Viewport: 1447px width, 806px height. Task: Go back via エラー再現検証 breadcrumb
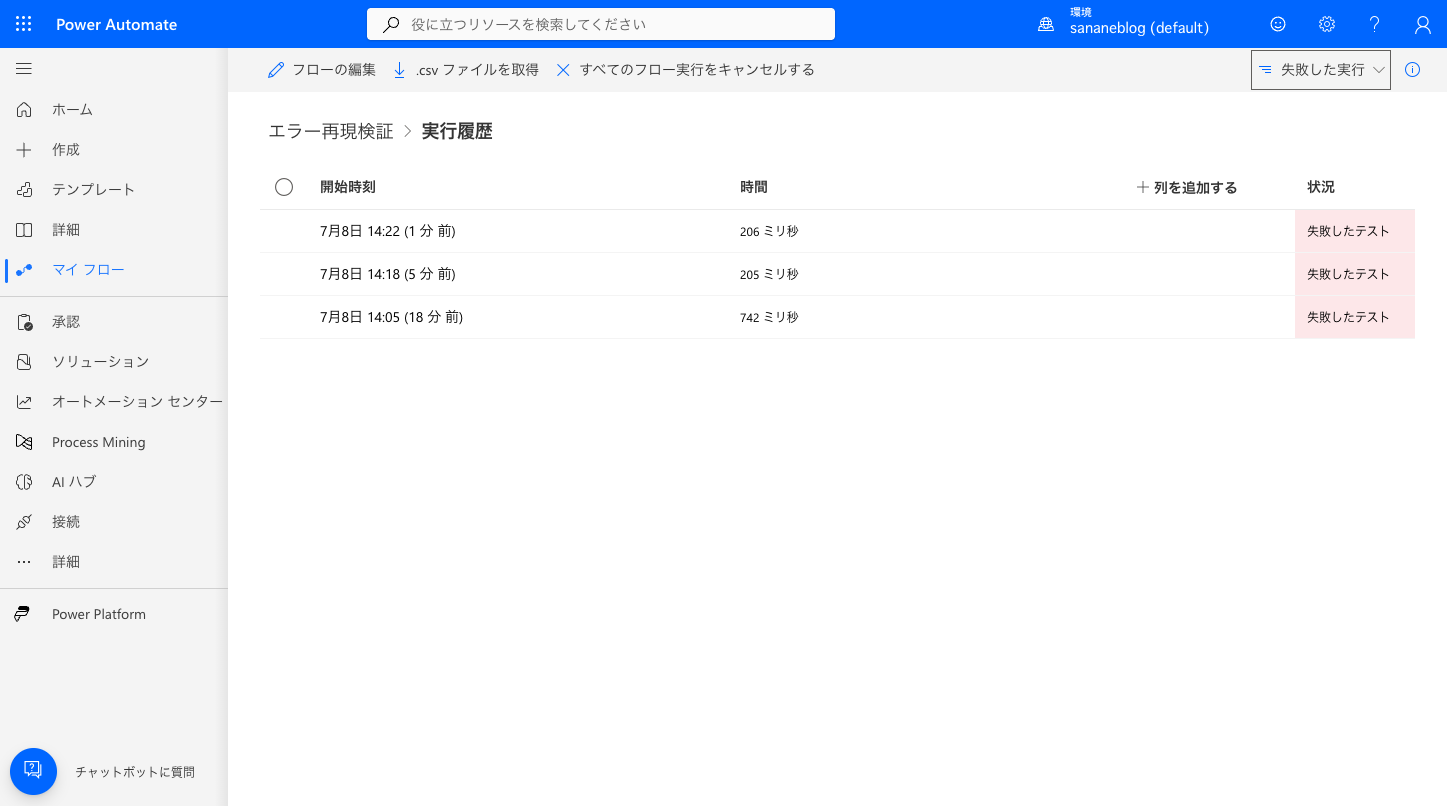(x=331, y=131)
